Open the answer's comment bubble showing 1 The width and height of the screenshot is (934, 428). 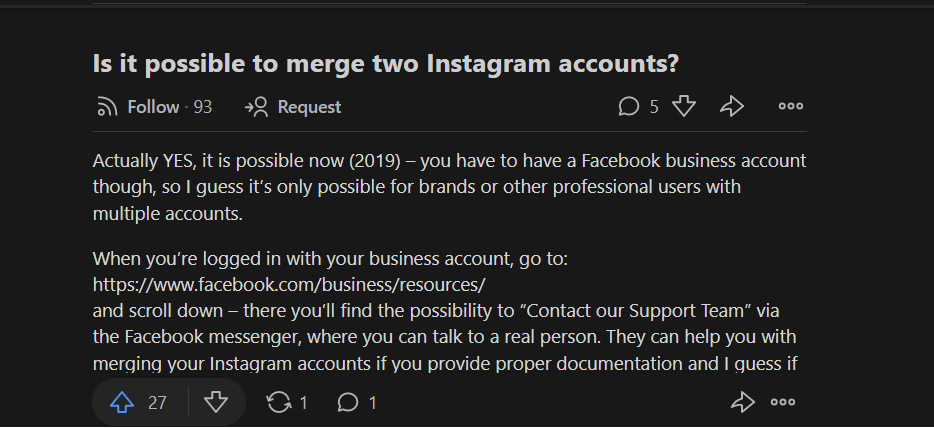click(348, 403)
